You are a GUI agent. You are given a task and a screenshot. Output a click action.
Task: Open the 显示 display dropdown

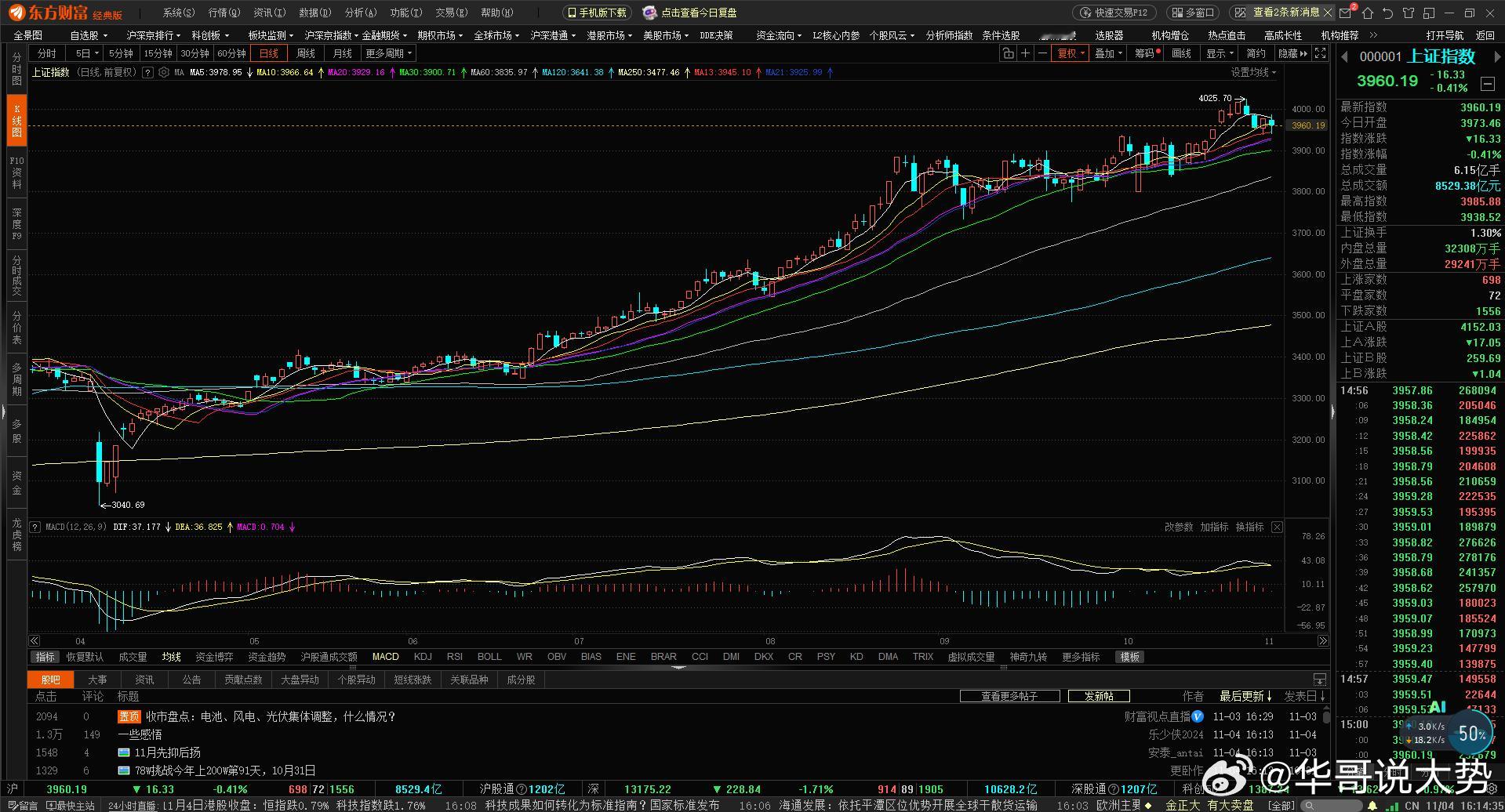pyautogui.click(x=1220, y=53)
